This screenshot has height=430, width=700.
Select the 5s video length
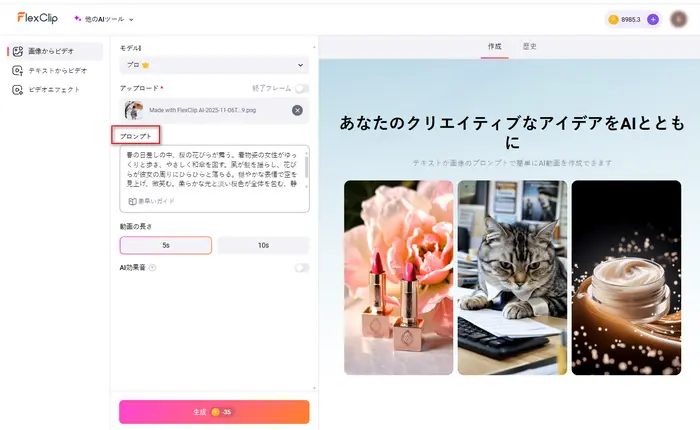[166, 245]
